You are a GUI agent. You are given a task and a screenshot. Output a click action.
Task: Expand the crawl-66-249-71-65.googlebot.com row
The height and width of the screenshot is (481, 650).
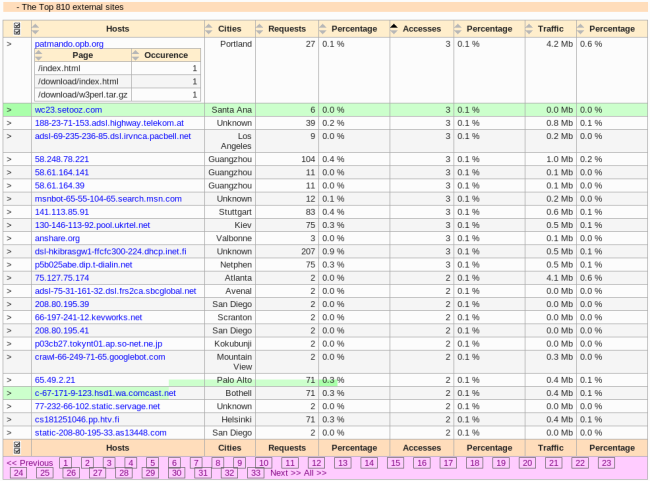coord(9,357)
